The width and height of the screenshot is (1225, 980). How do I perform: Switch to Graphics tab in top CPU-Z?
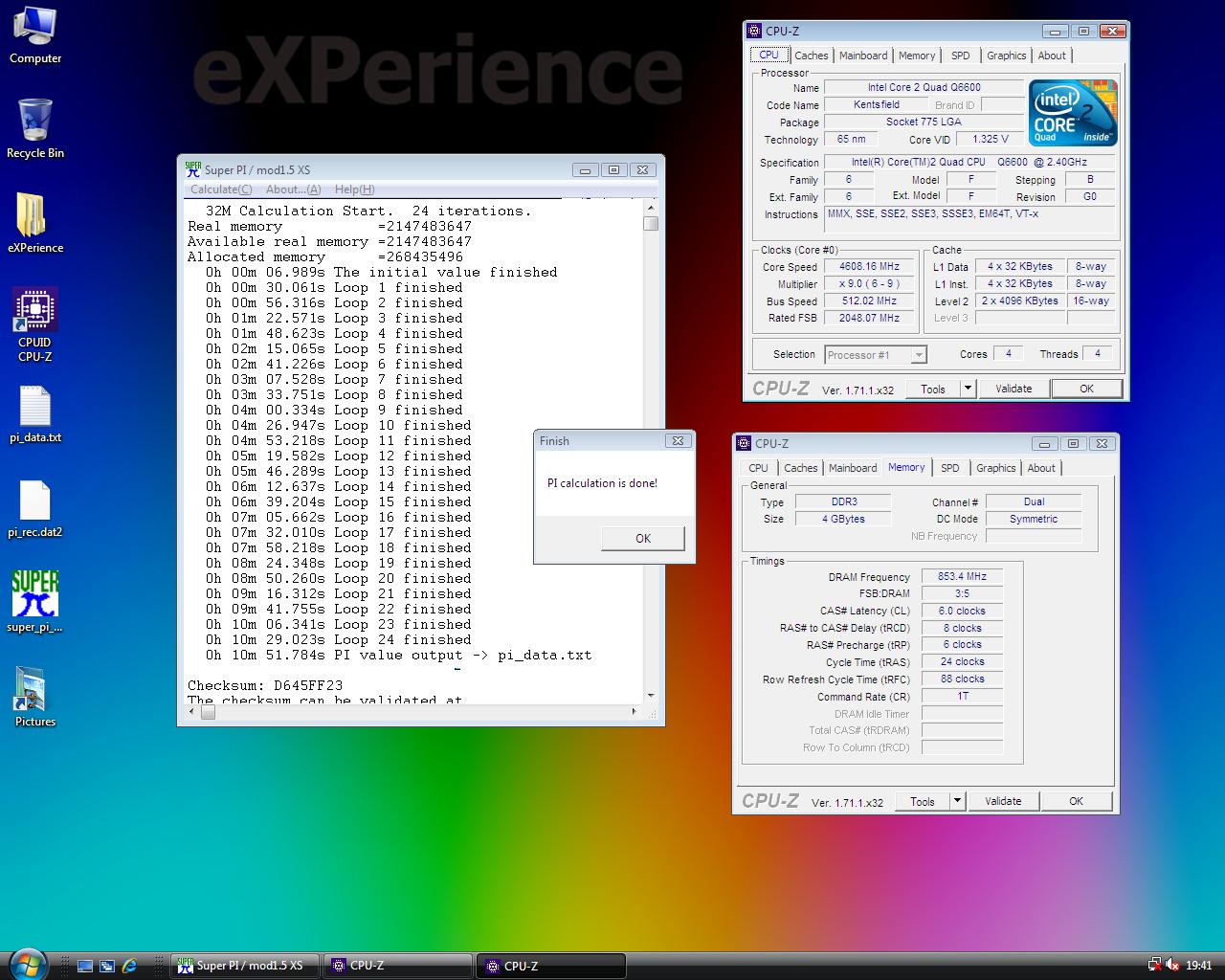coord(1007,56)
